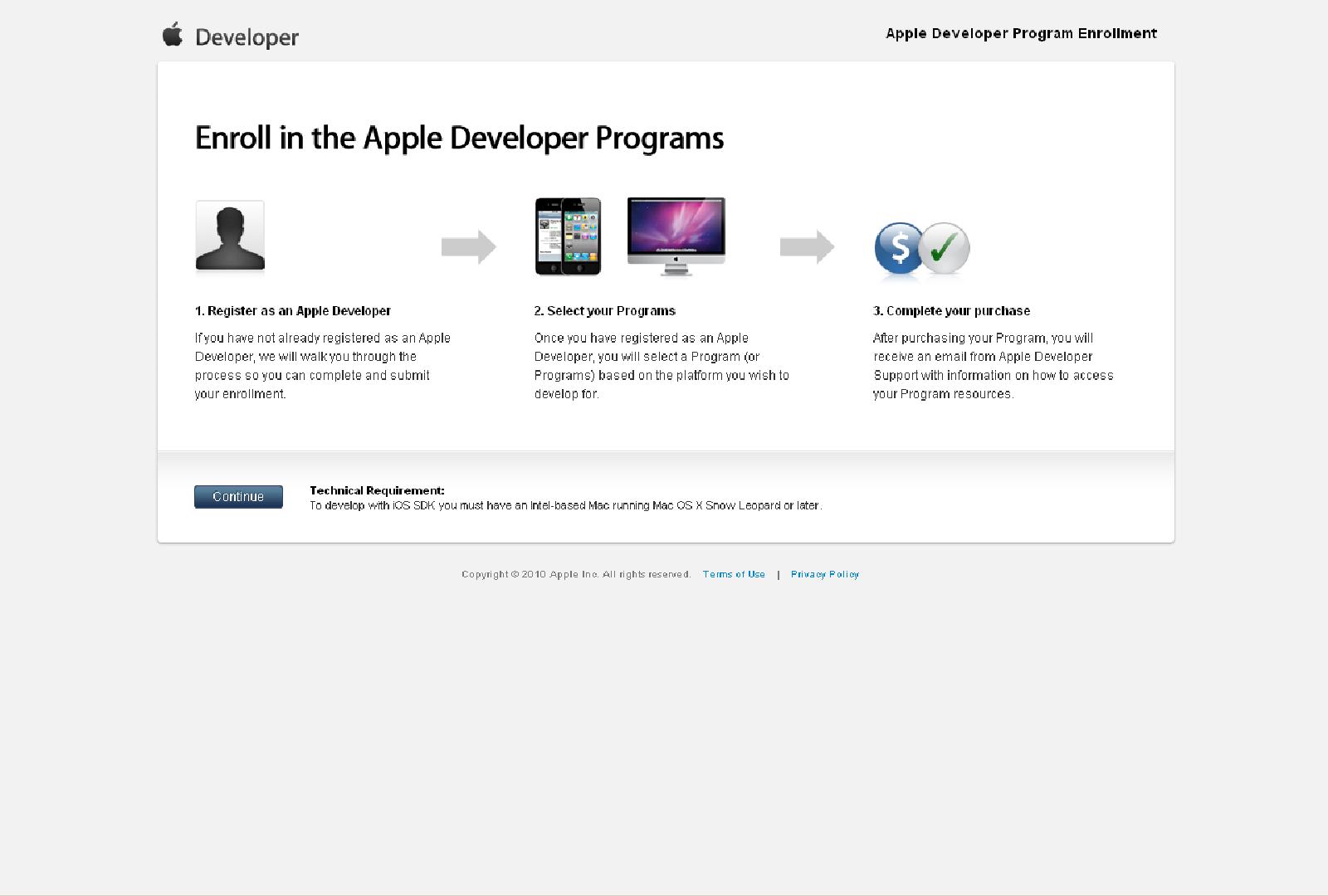Viewport: 1328px width, 896px height.
Task: Click the iOS SDK Snow Leopard requirement sentence
Action: 566,505
